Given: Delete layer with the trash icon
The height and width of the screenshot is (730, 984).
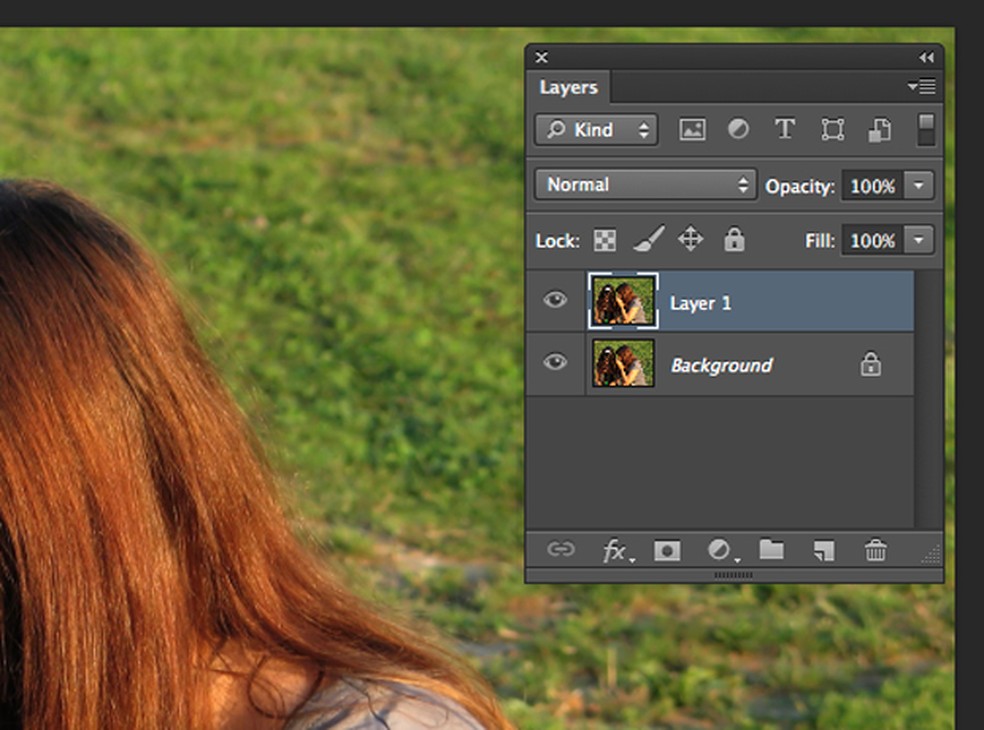Looking at the screenshot, I should [x=876, y=550].
